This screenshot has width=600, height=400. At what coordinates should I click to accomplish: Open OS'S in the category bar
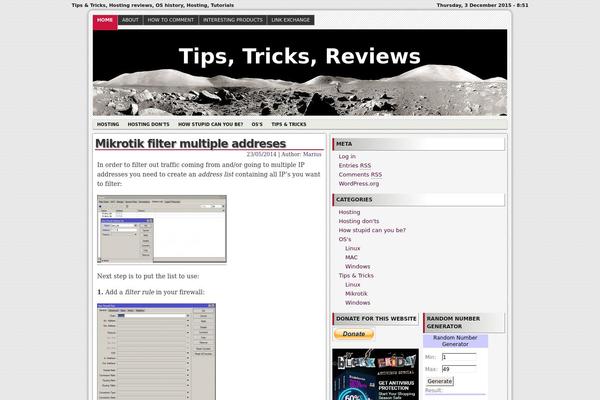pyautogui.click(x=257, y=124)
